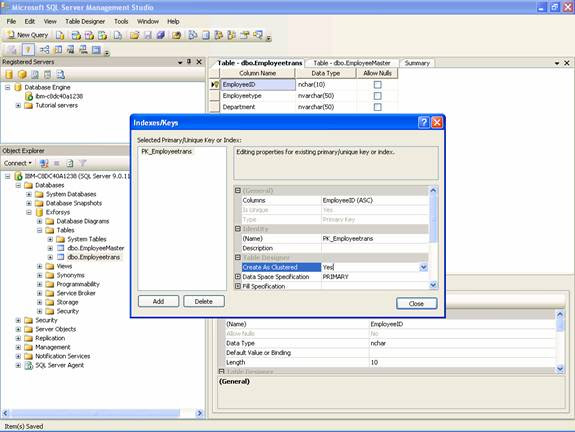Click the Delete button in Indexes/Keys dialog
Image resolution: width=575 pixels, height=432 pixels.
(x=204, y=301)
